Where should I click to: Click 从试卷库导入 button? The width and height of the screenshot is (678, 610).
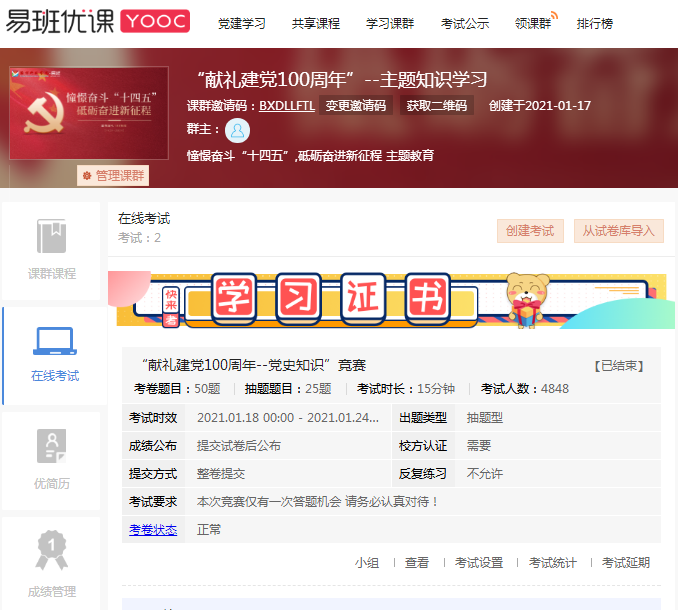coord(618,231)
